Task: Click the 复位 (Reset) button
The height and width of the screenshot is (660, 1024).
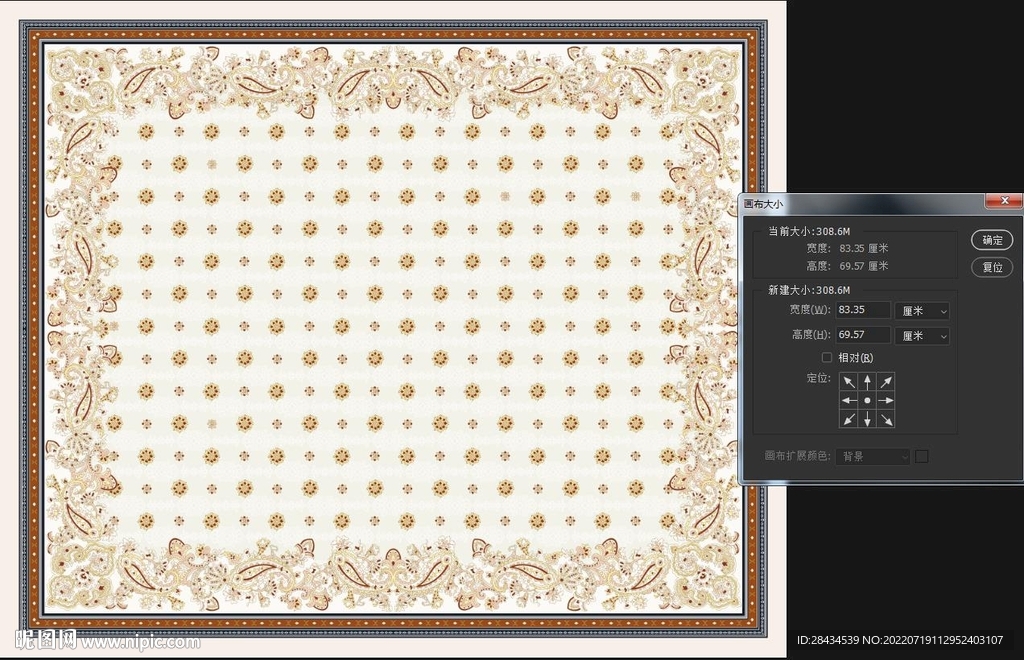Action: click(x=992, y=267)
